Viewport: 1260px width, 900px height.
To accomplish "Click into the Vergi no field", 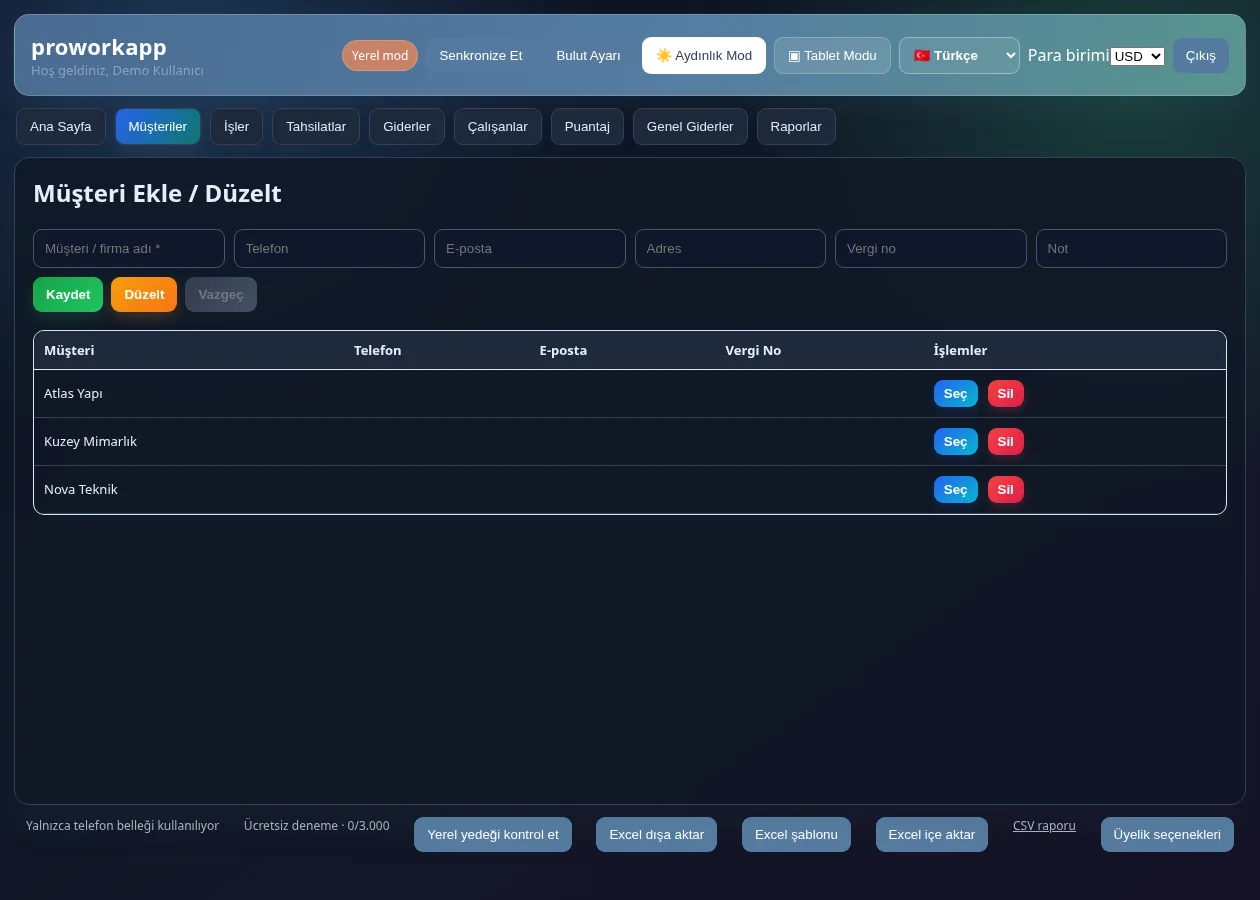I will tap(931, 248).
